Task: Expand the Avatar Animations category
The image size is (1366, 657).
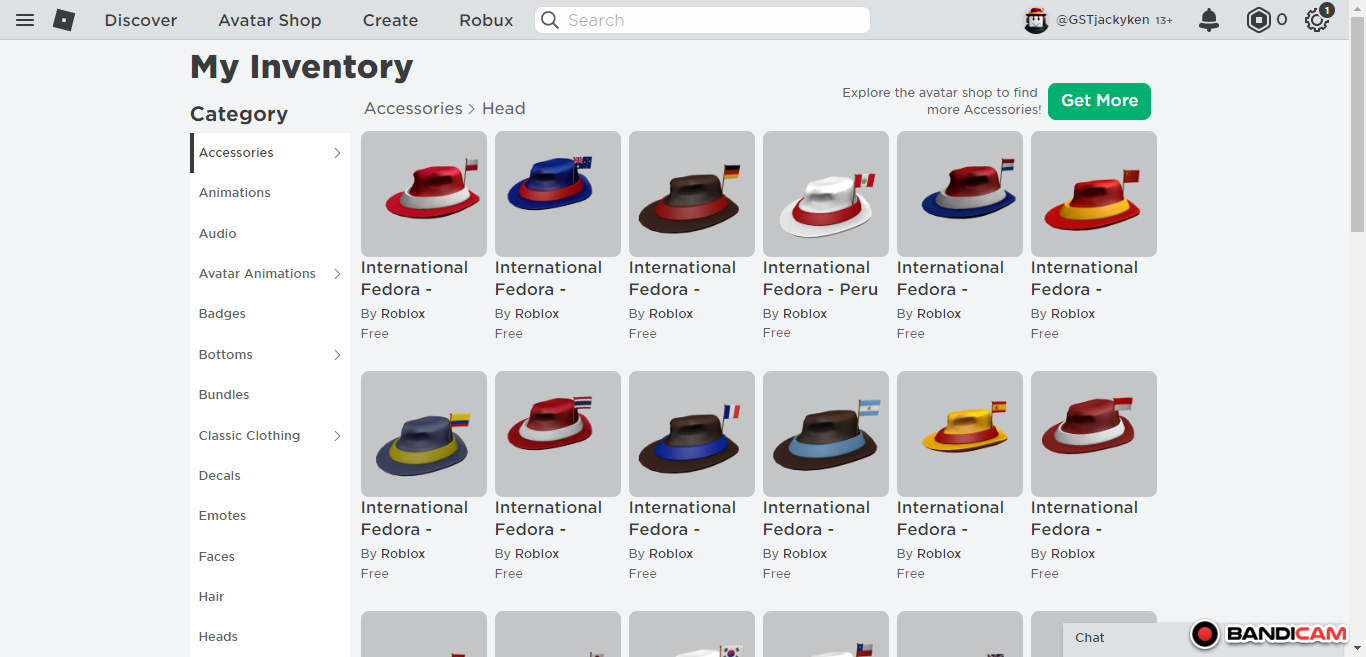Action: point(337,274)
